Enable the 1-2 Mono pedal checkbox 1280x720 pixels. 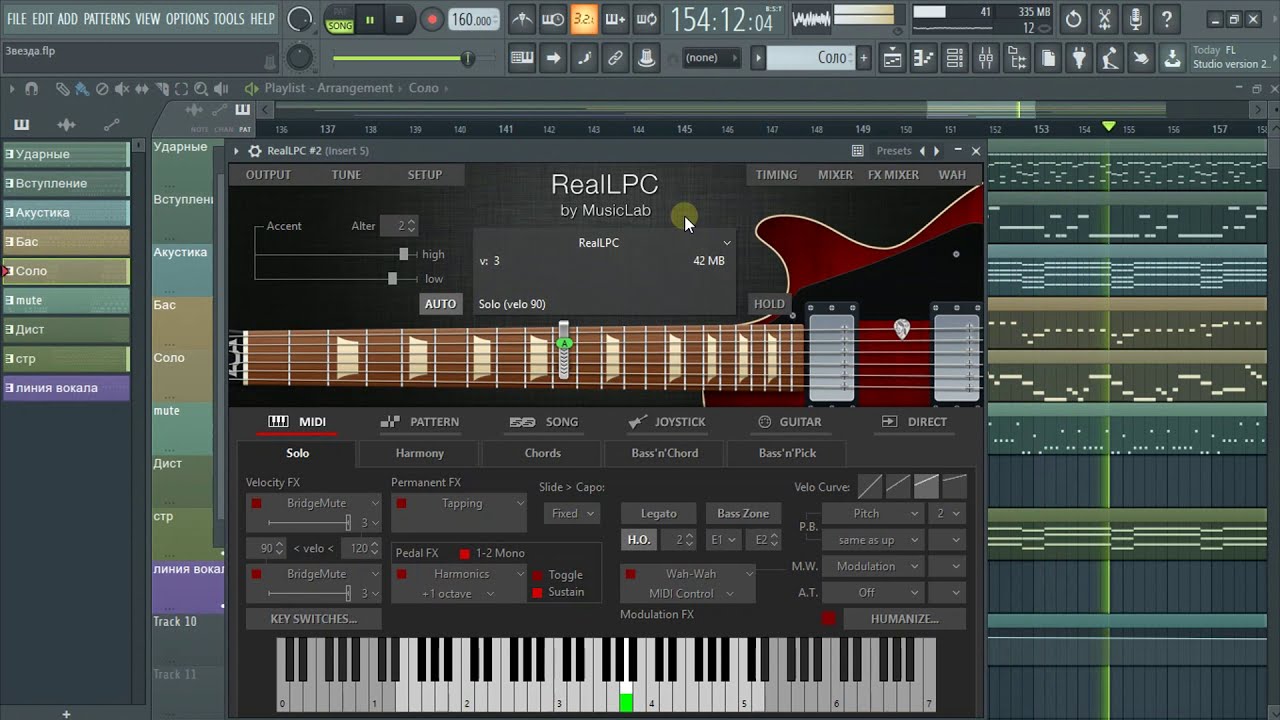click(464, 553)
